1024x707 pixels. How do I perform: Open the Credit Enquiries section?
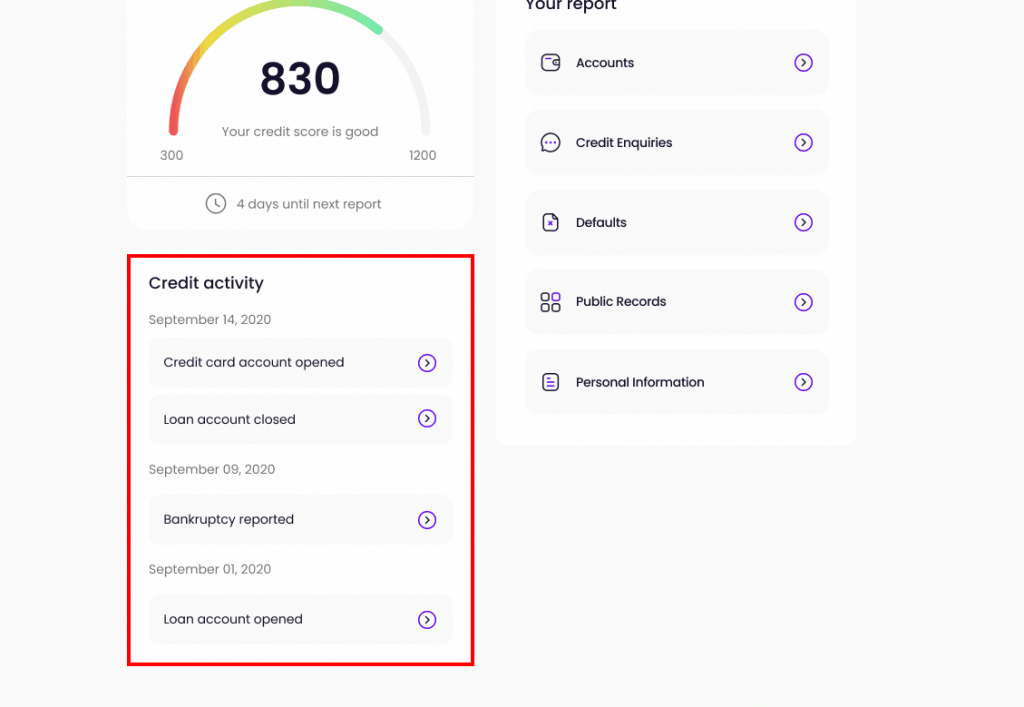pyautogui.click(x=676, y=142)
